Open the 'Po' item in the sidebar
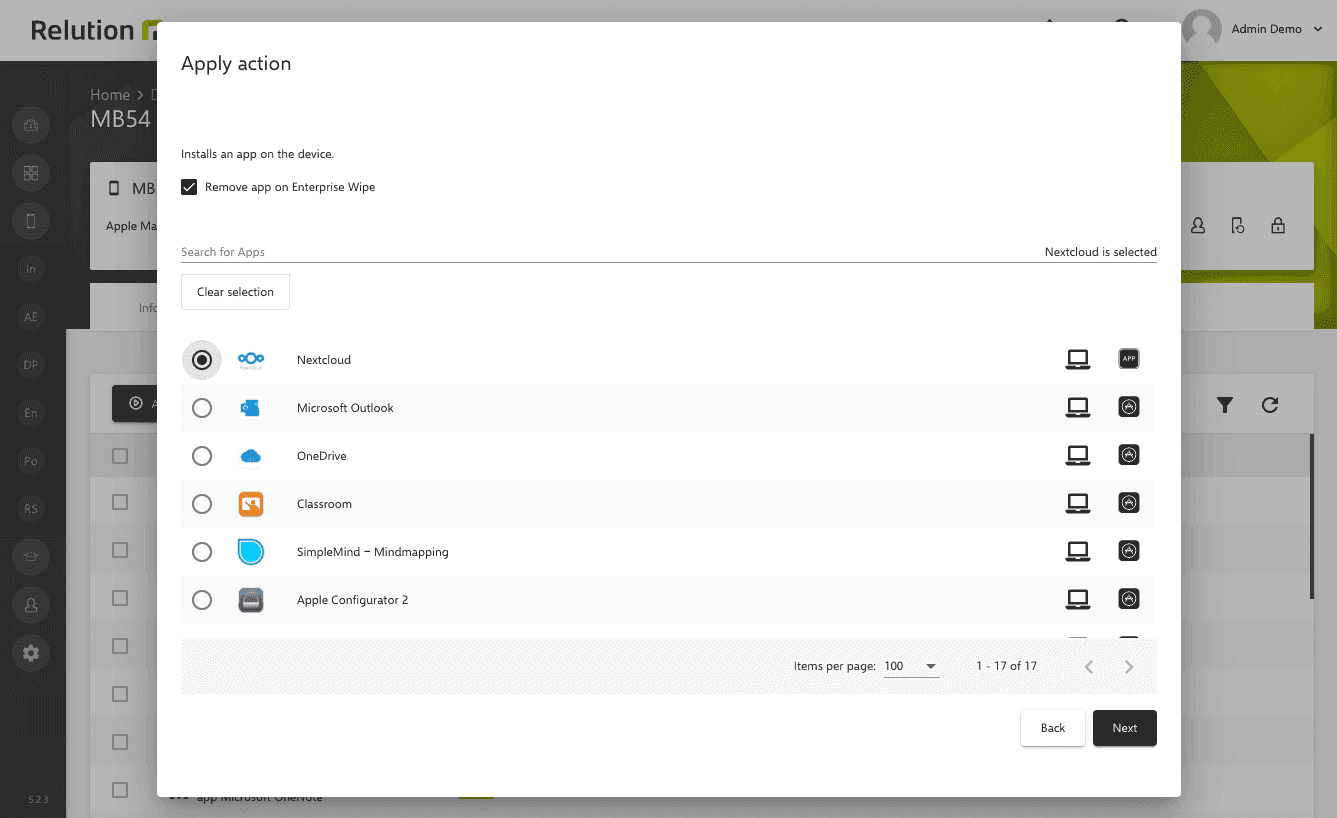Viewport: 1337px width, 818px height. pos(31,461)
